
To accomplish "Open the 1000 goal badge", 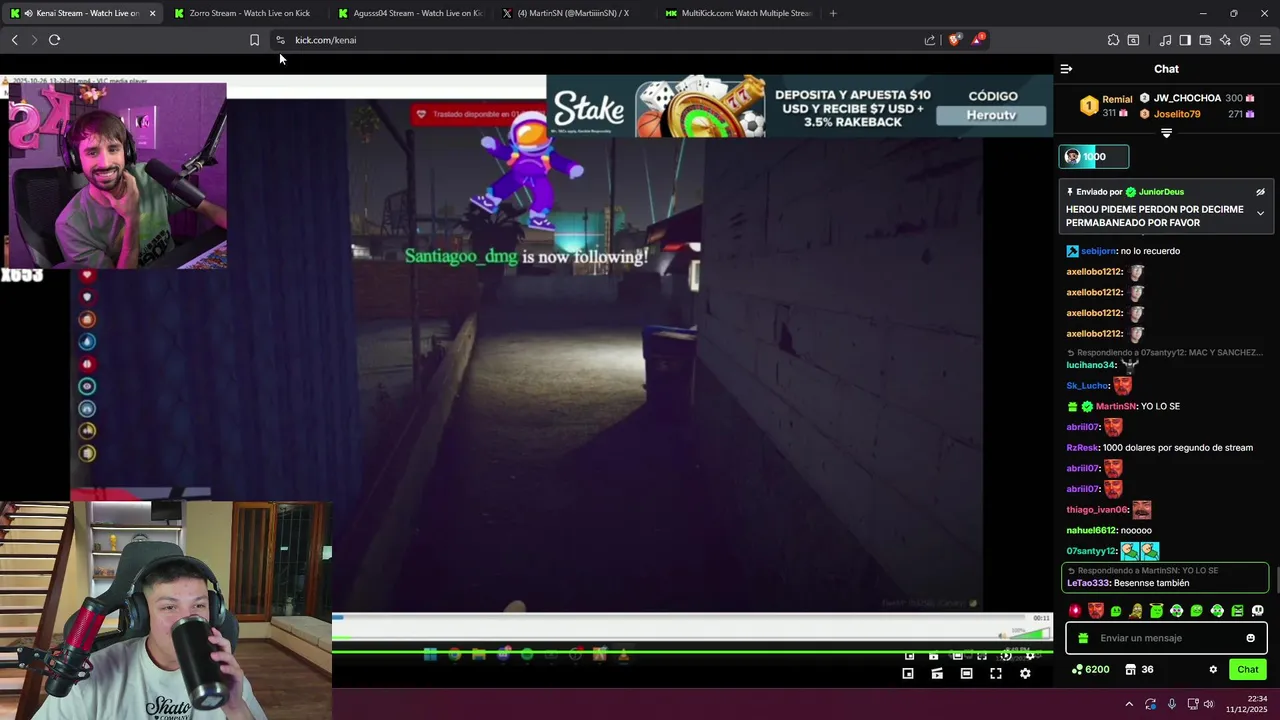I will coord(1094,157).
